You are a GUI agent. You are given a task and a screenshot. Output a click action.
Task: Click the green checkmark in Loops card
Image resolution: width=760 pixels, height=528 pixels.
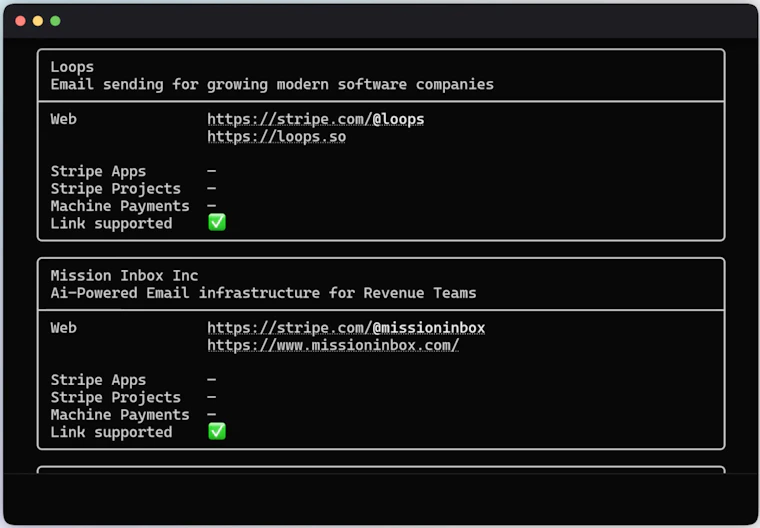(x=217, y=223)
